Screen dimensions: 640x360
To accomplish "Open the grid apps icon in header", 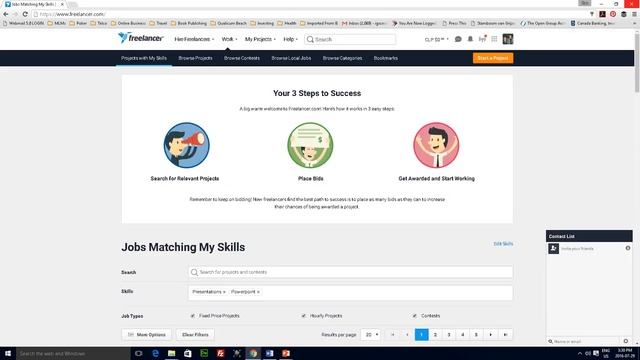I will (x=494, y=39).
